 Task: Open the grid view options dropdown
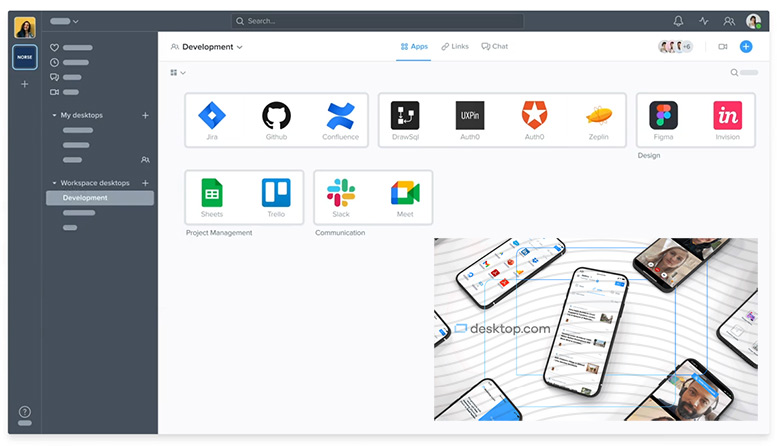point(178,73)
